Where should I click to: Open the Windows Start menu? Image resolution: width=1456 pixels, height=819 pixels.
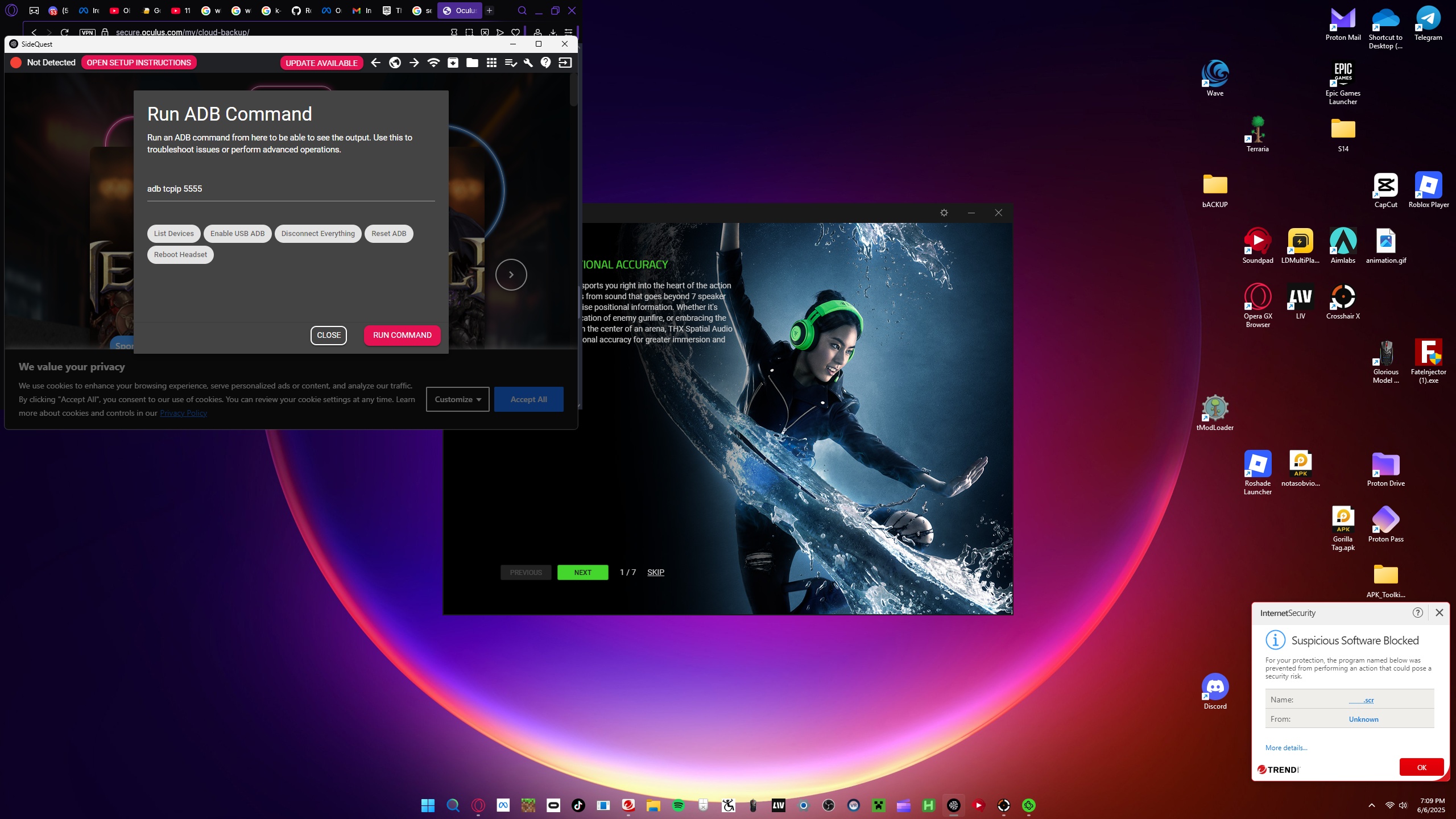pyautogui.click(x=428, y=805)
